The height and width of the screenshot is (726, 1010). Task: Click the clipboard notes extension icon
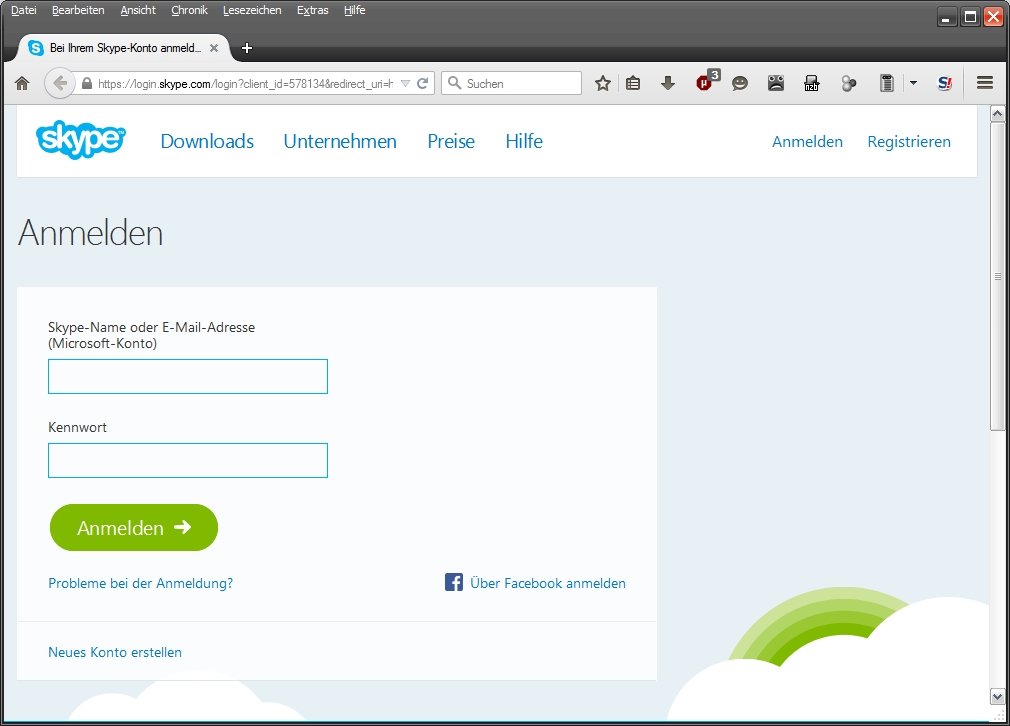pyautogui.click(x=887, y=83)
